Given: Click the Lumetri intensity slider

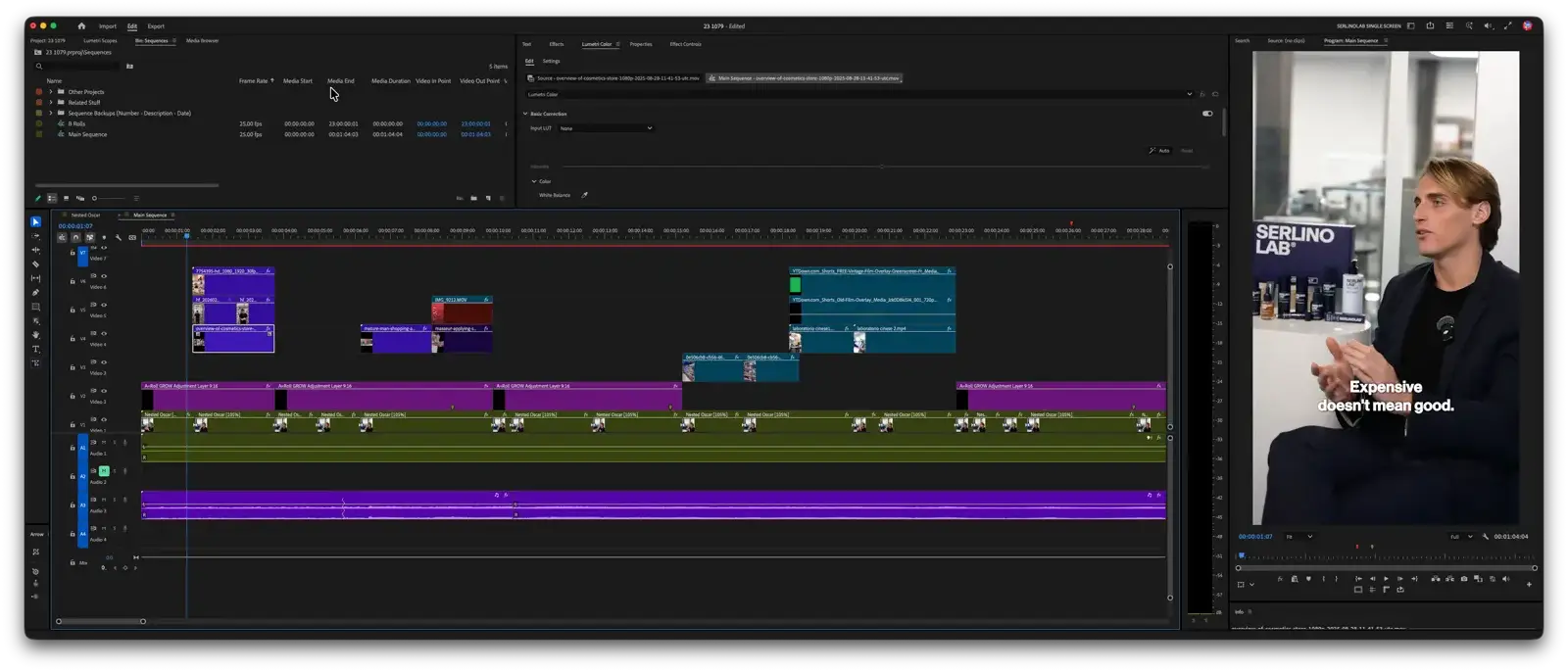Looking at the screenshot, I should tap(881, 167).
